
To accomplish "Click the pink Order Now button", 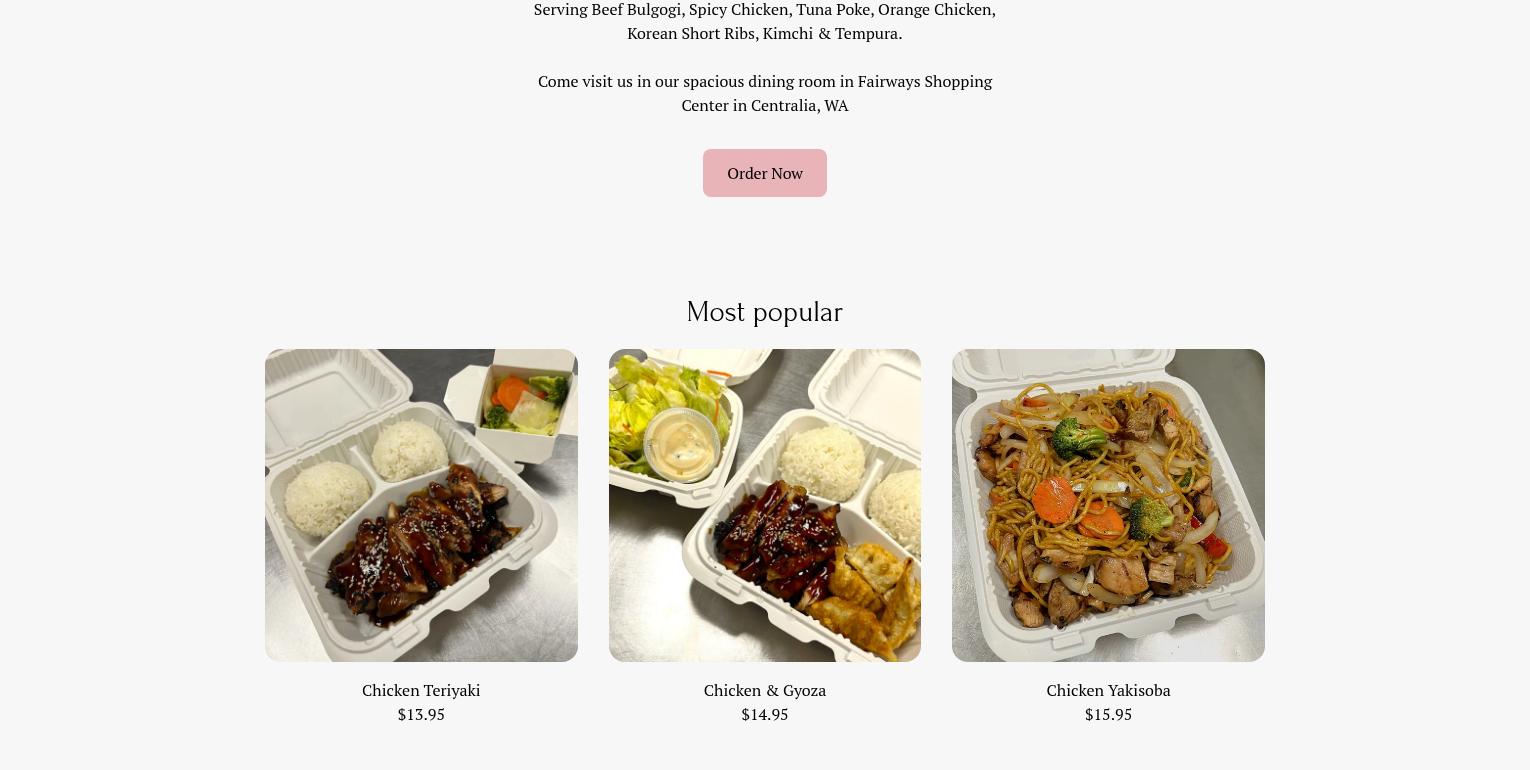I will point(765,173).
